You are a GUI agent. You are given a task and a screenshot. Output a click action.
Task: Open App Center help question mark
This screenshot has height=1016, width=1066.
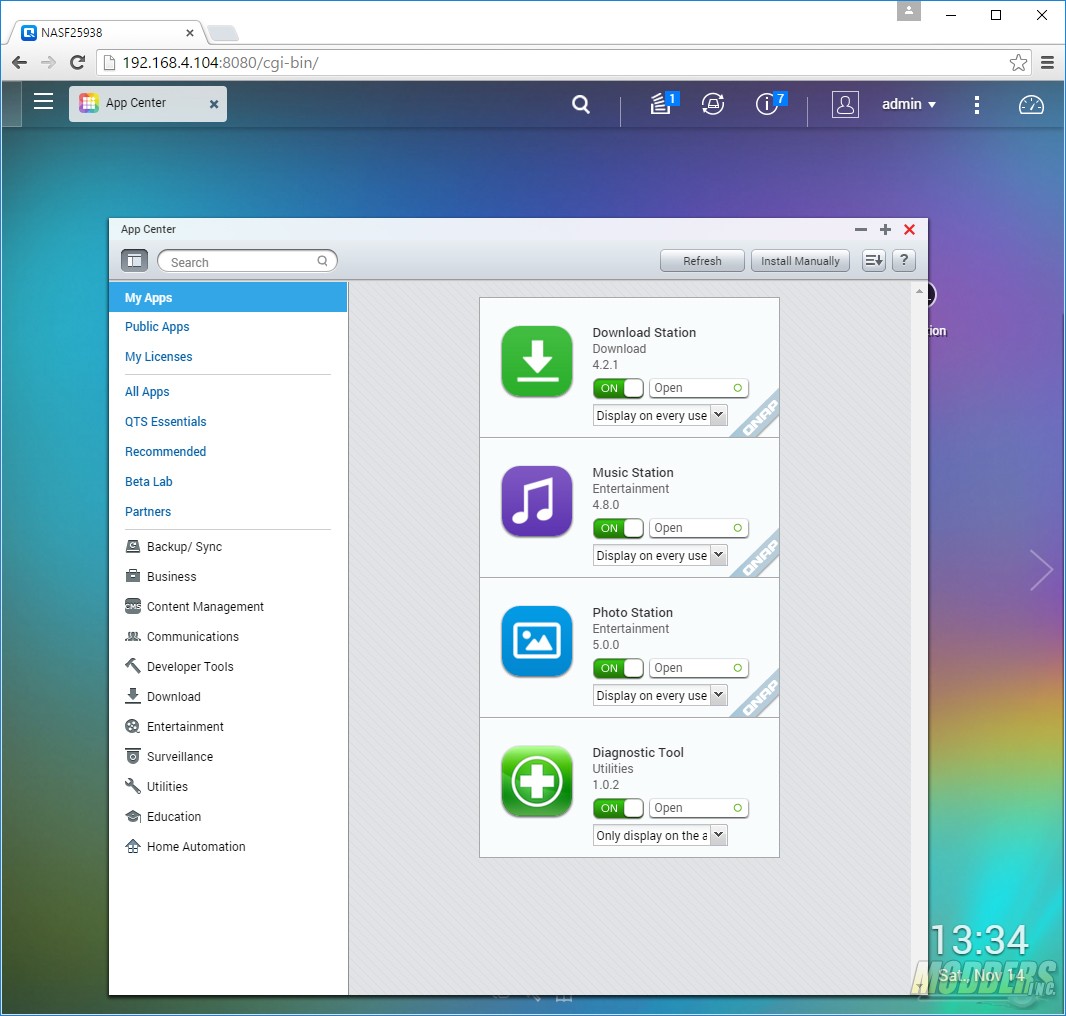904,260
